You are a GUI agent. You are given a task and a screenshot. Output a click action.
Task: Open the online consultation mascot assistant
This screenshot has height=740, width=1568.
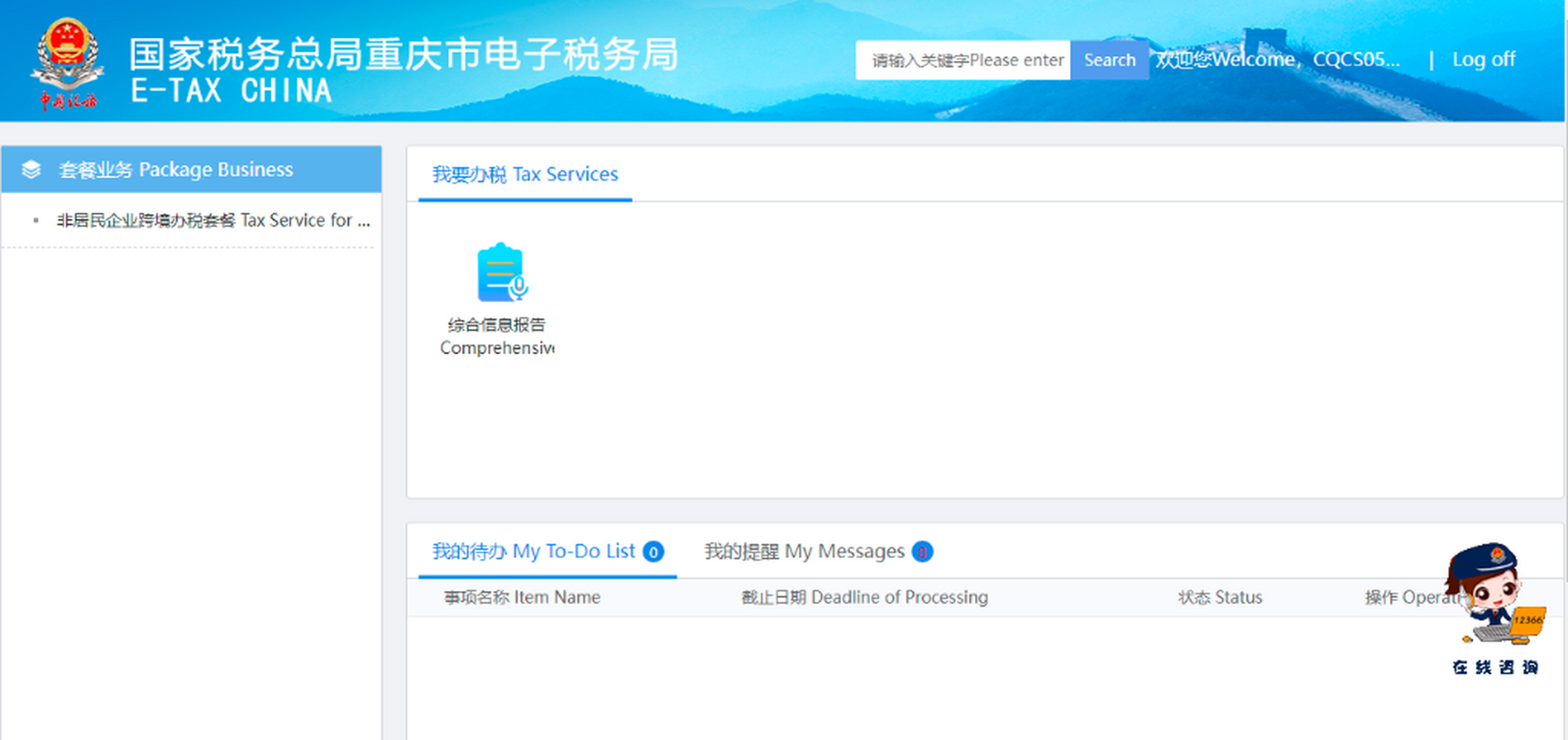(x=1495, y=594)
